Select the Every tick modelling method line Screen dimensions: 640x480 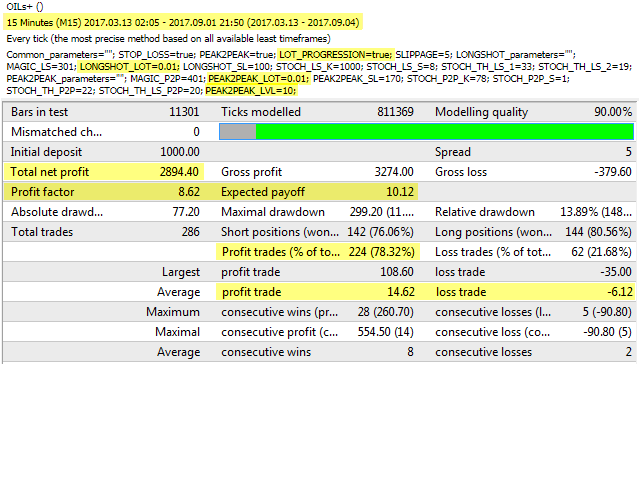pyautogui.click(x=169, y=39)
